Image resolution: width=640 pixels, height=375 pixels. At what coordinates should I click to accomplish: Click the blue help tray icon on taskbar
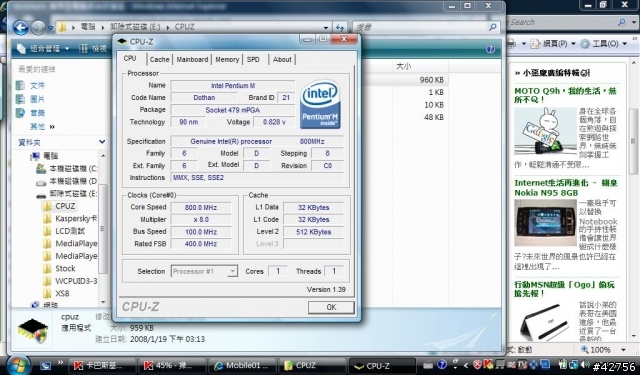click(442, 365)
